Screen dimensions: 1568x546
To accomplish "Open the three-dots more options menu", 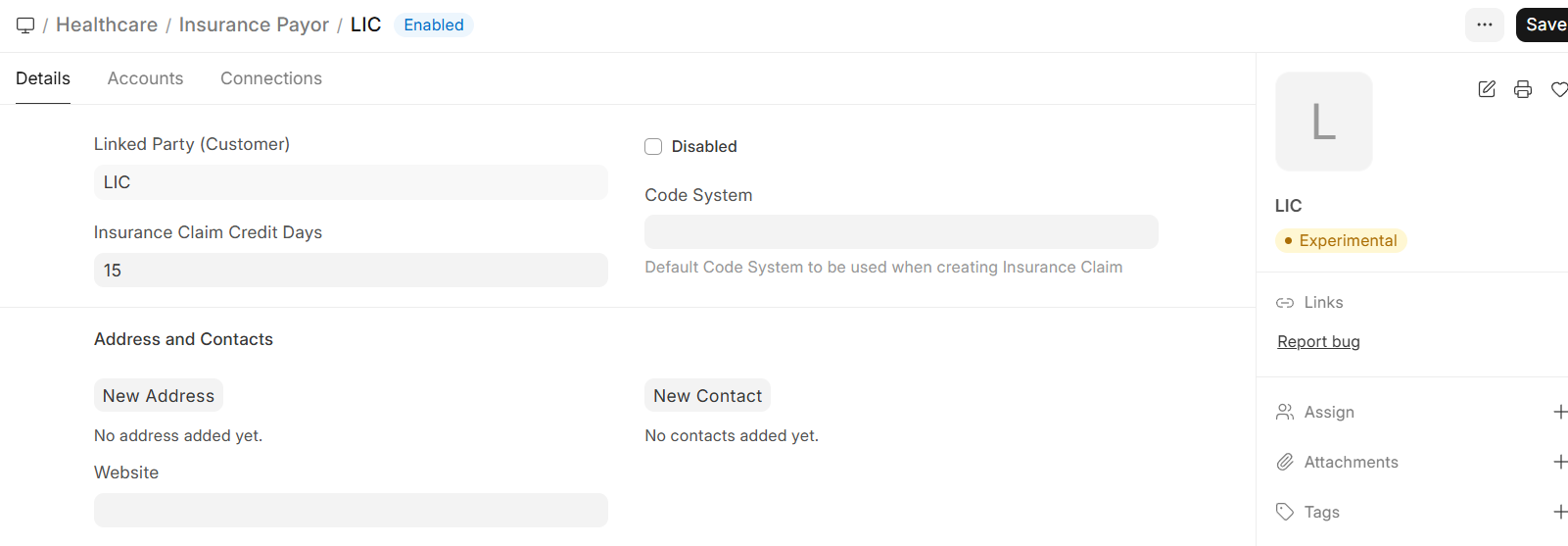I will tap(1485, 25).
